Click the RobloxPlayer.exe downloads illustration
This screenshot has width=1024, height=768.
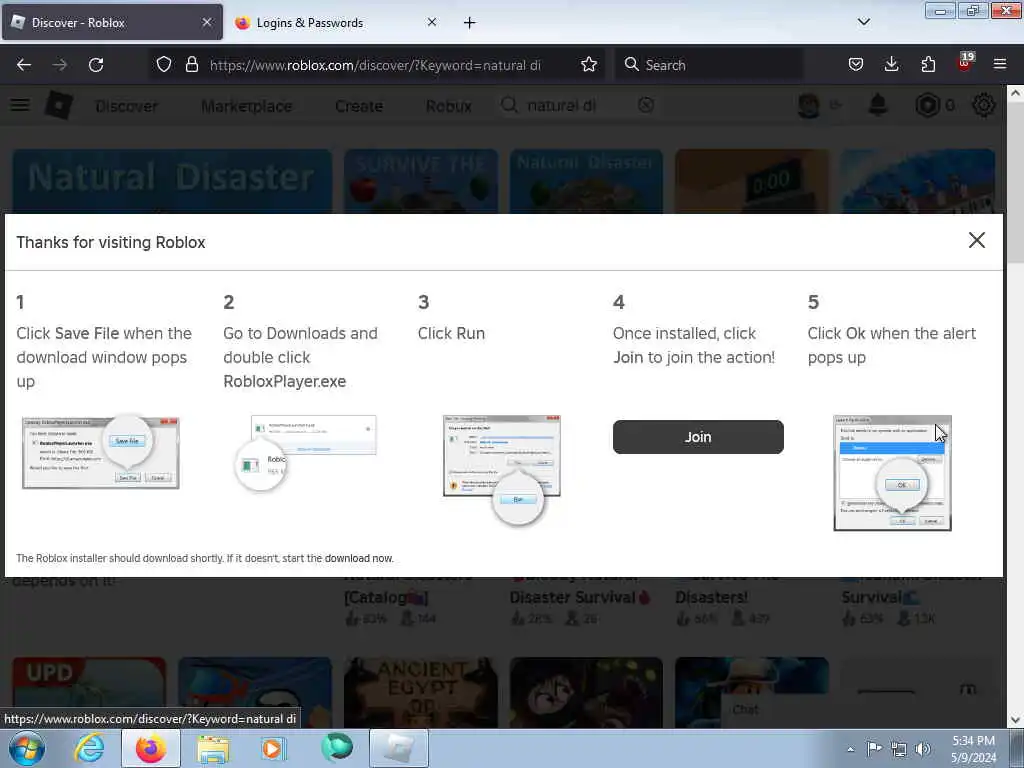[306, 454]
